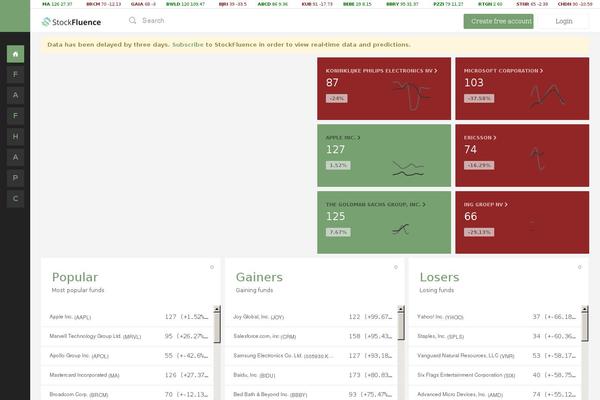Follow the Subscribe link in the notice
Screen dimensions: 600x400
[x=188, y=45]
